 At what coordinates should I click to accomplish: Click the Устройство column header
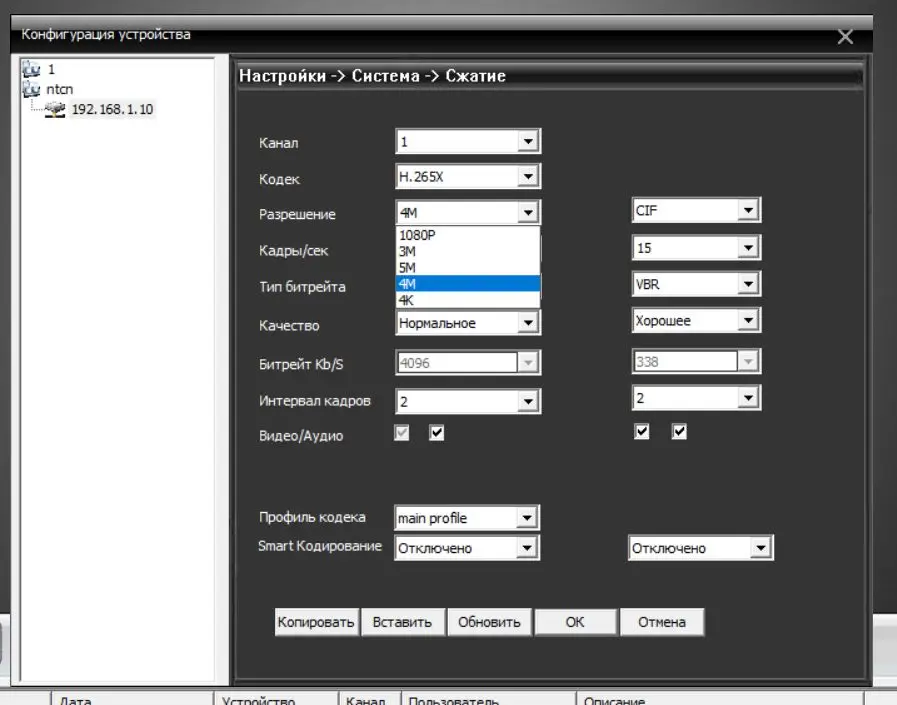[276, 699]
